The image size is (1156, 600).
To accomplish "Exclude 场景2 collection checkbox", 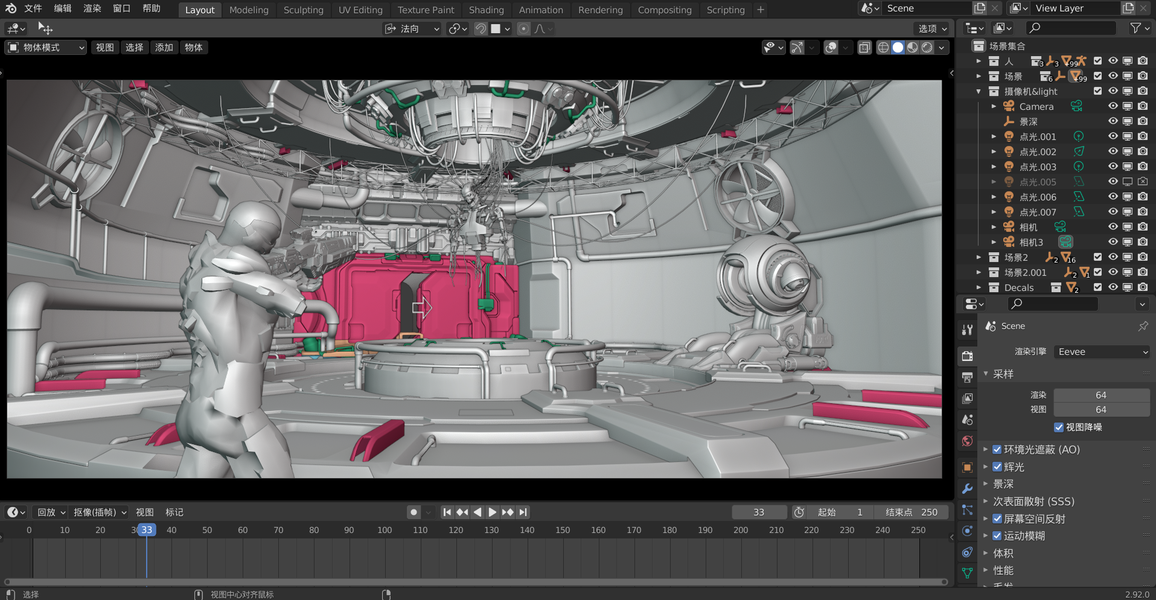I will tap(1098, 257).
